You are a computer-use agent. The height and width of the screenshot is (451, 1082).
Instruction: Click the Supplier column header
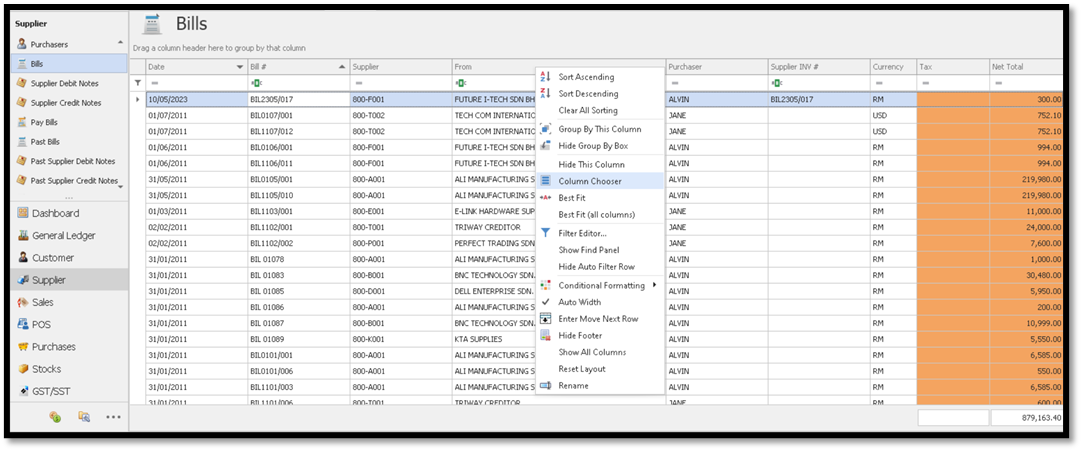pos(400,67)
